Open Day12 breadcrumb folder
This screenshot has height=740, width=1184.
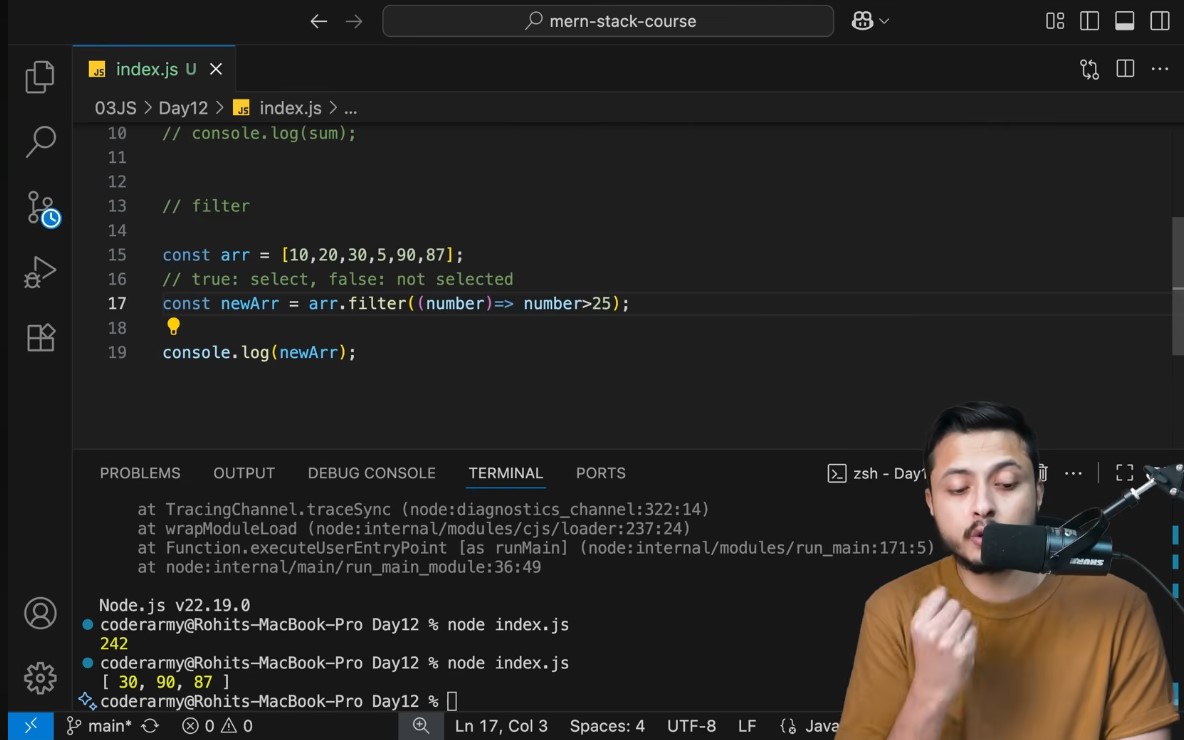(183, 108)
